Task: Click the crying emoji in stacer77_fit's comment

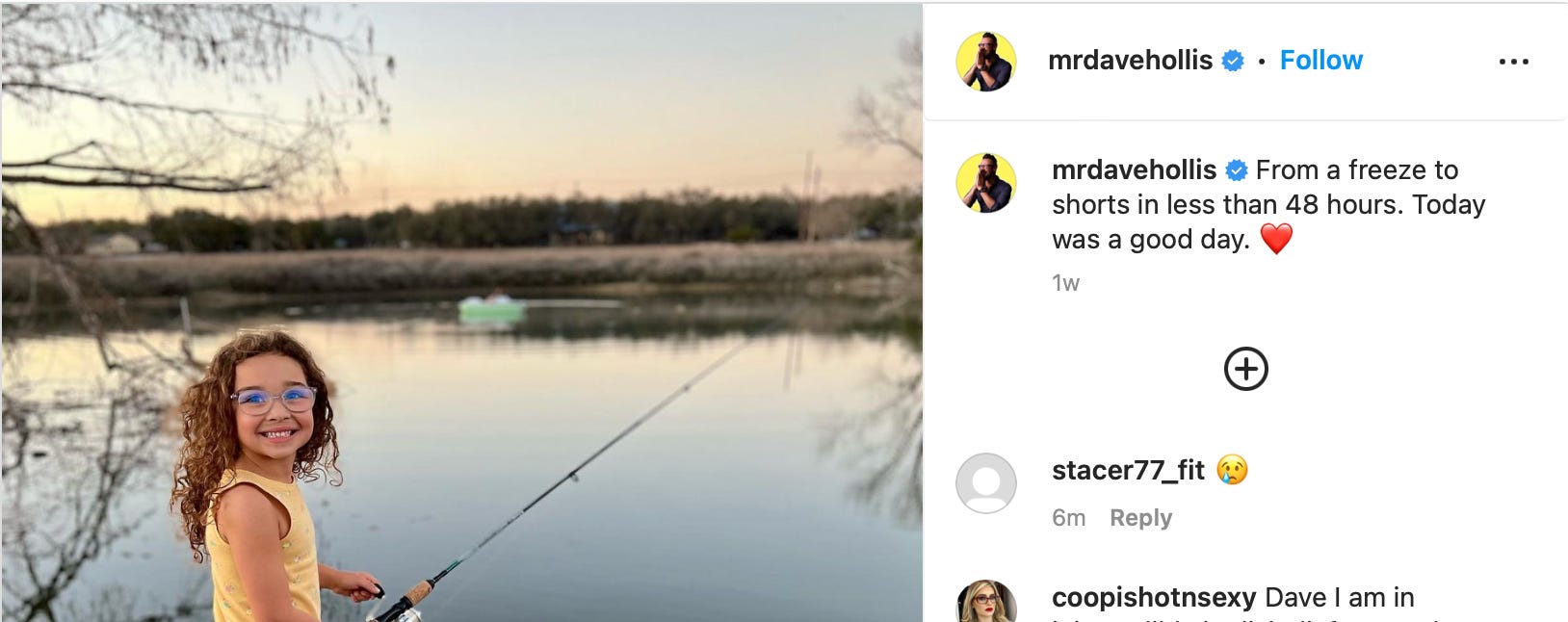Action: click(1232, 470)
